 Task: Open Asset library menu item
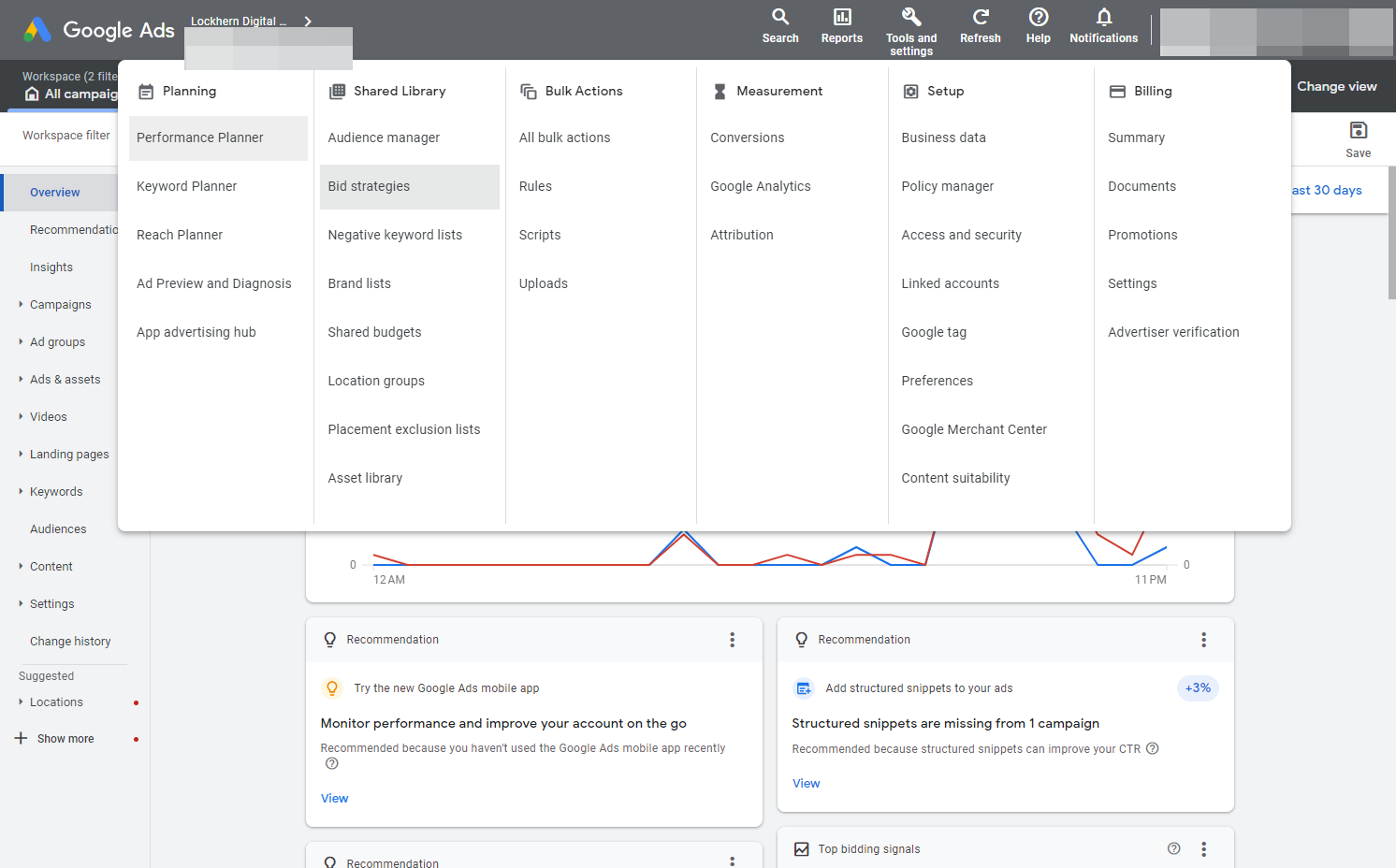pyautogui.click(x=365, y=478)
